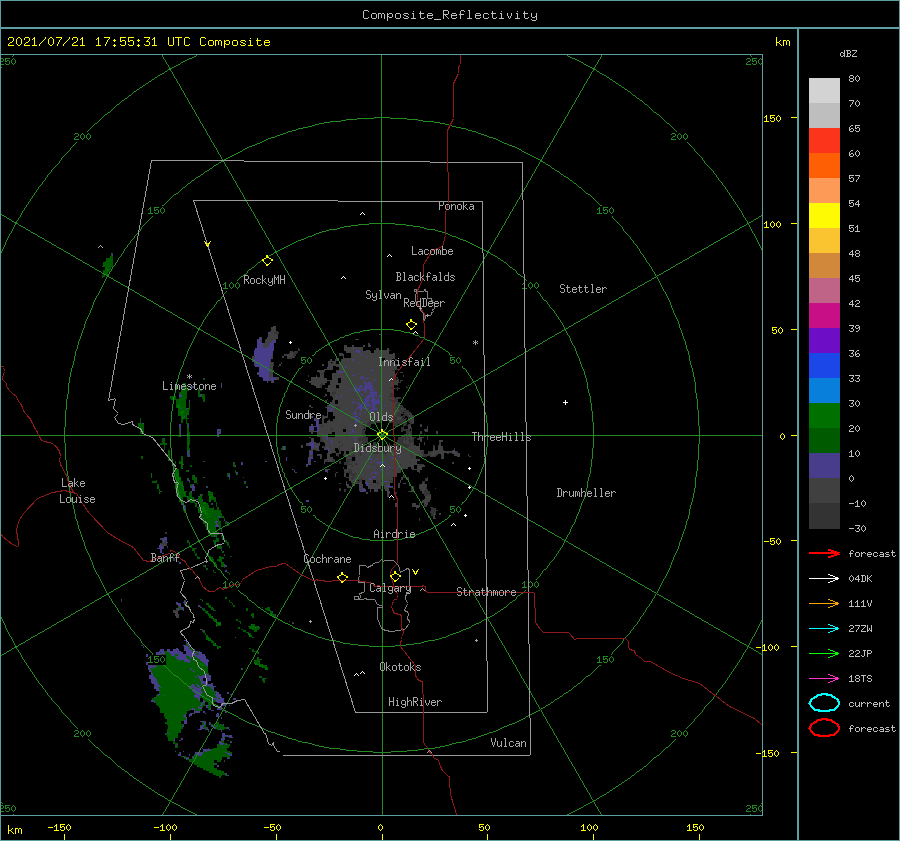Image resolution: width=900 pixels, height=841 pixels.
Task: Click the cyan 27ZW arrow icon
Action: (x=824, y=629)
